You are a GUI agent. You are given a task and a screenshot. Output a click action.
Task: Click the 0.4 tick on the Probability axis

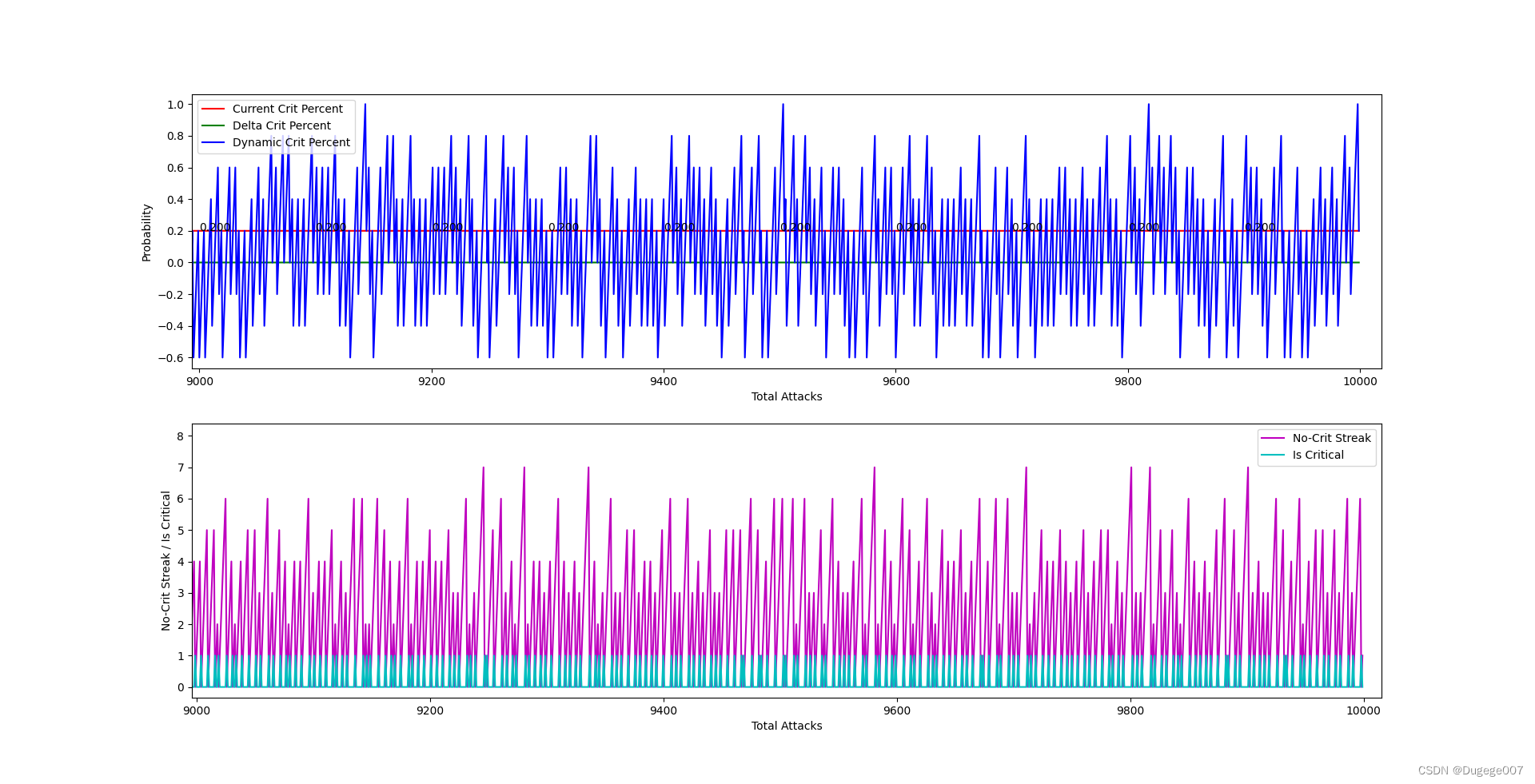(x=175, y=200)
